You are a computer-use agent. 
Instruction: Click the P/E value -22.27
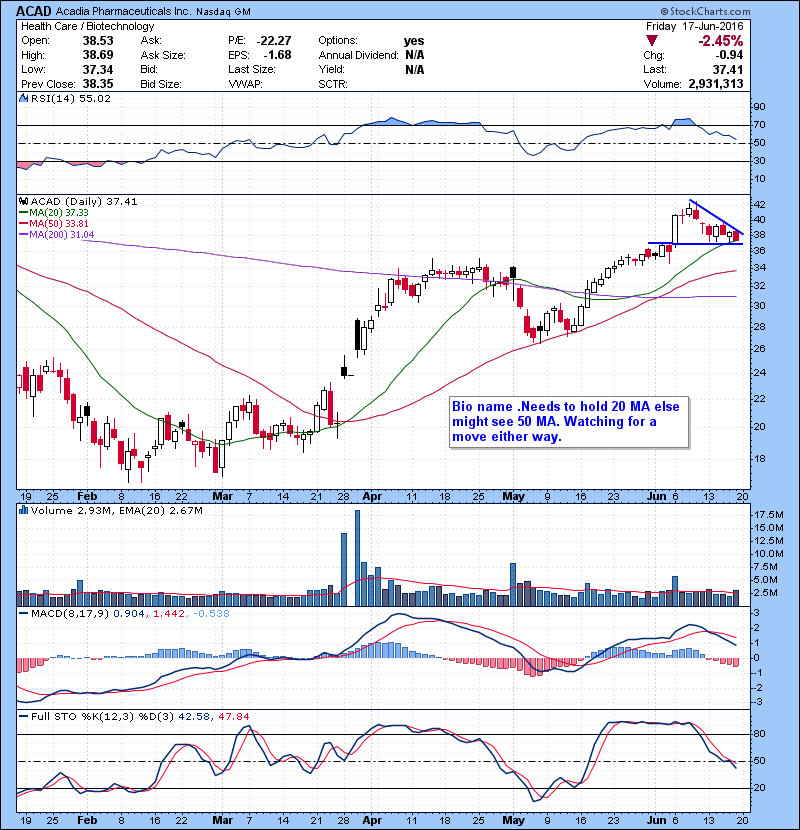pyautogui.click(x=274, y=41)
